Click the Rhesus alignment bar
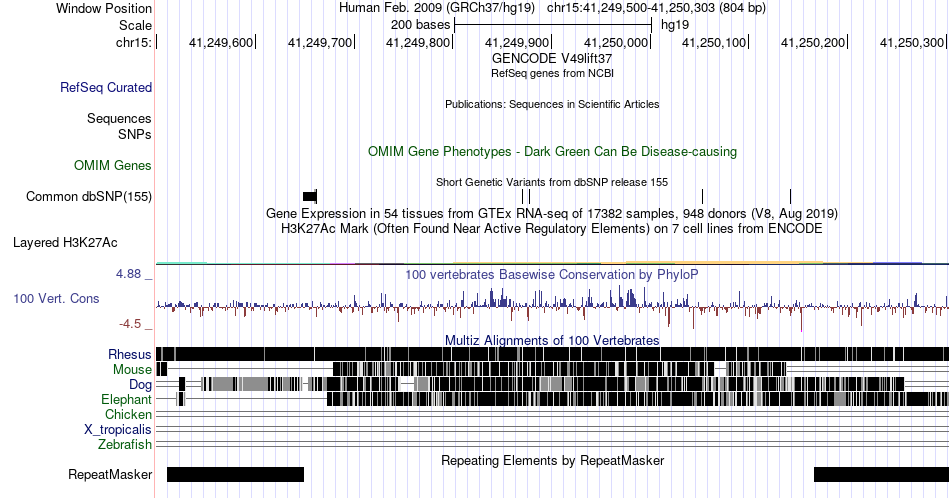950x498 pixels. click(552, 354)
